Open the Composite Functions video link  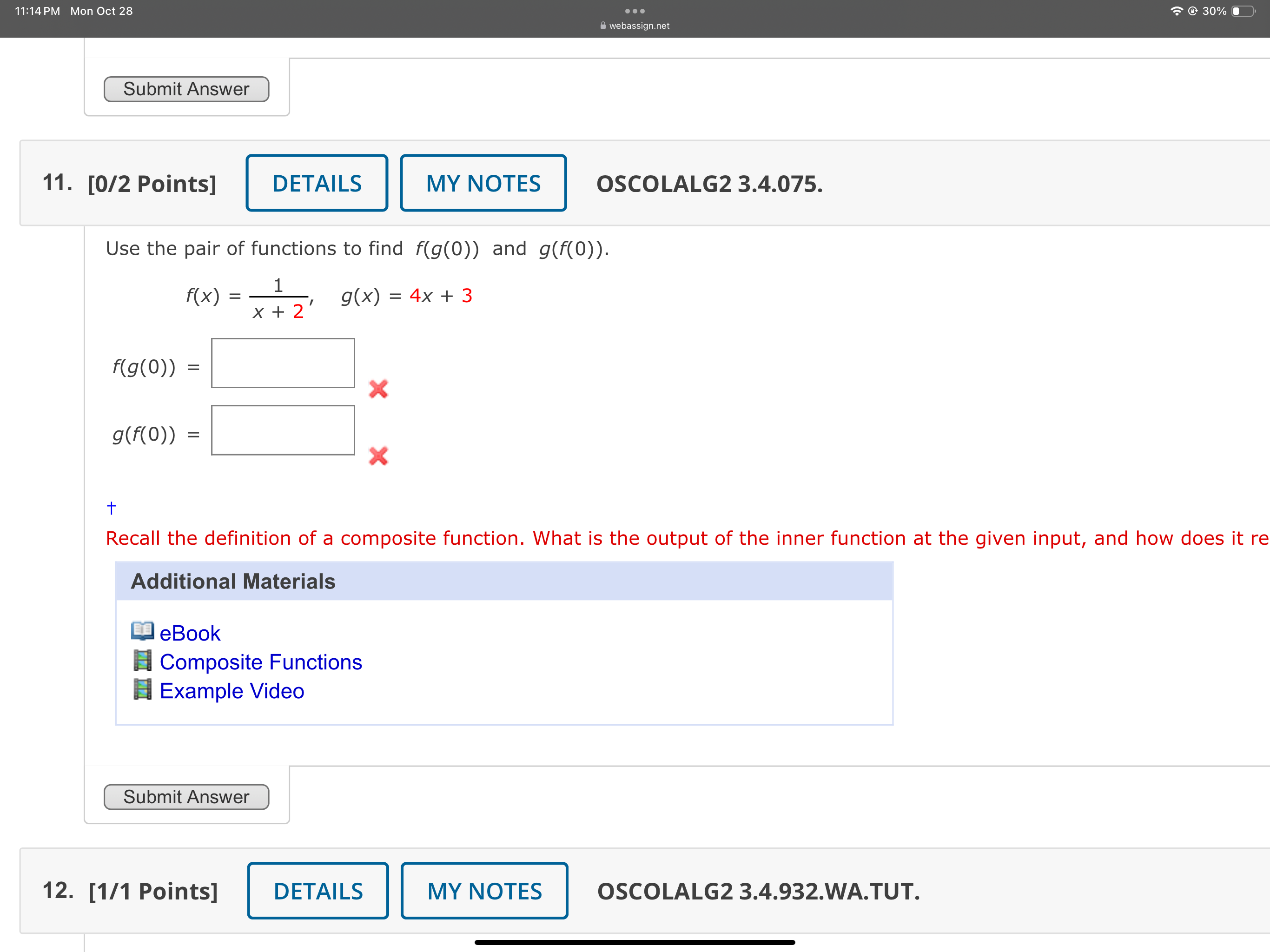(x=261, y=662)
